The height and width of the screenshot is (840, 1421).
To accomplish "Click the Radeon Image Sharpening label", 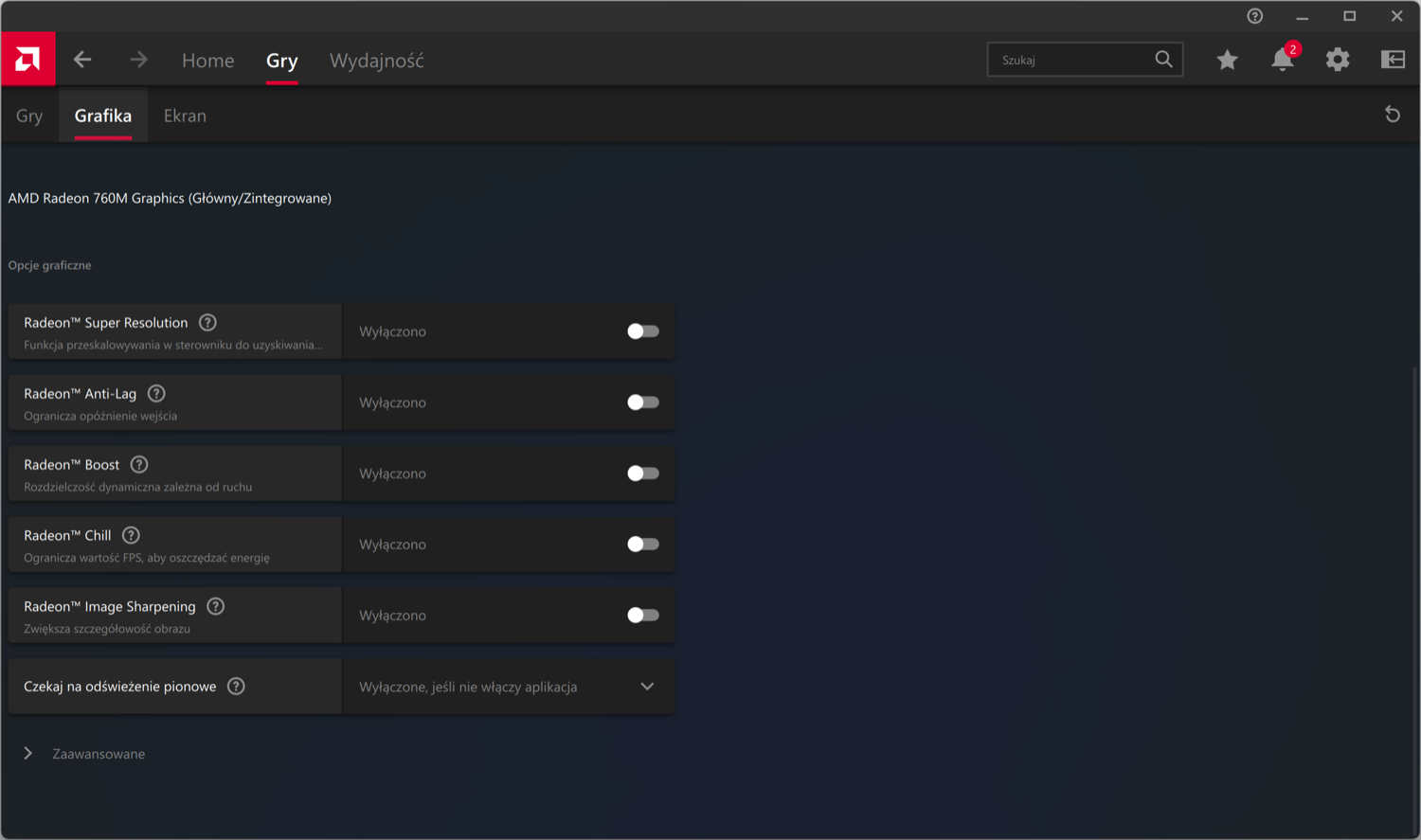I will (x=110, y=607).
